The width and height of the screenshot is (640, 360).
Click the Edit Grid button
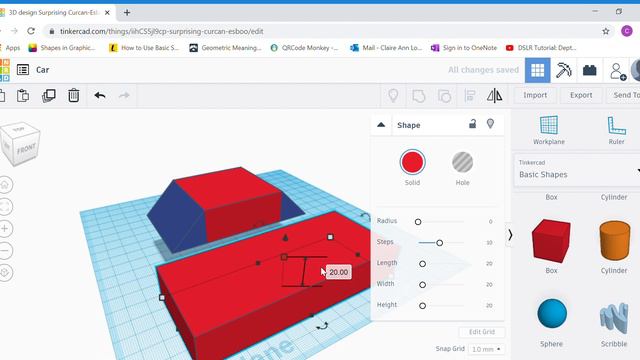pos(482,332)
